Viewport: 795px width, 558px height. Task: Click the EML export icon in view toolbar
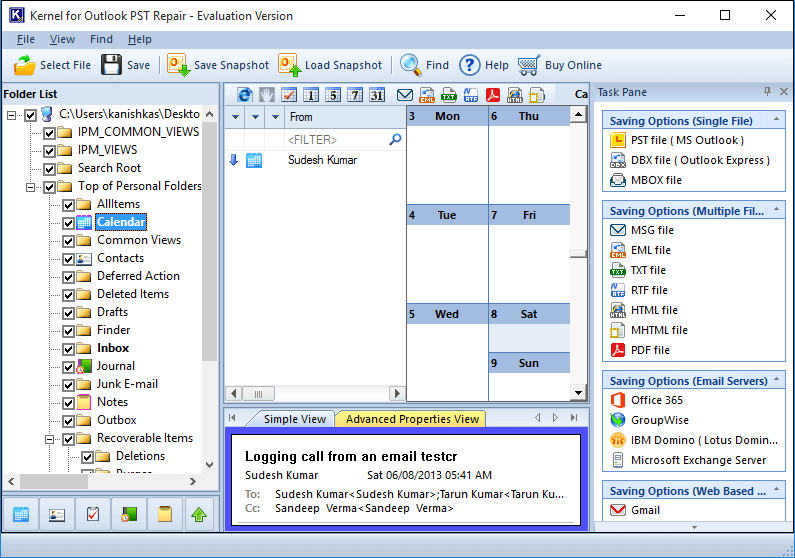coord(427,95)
